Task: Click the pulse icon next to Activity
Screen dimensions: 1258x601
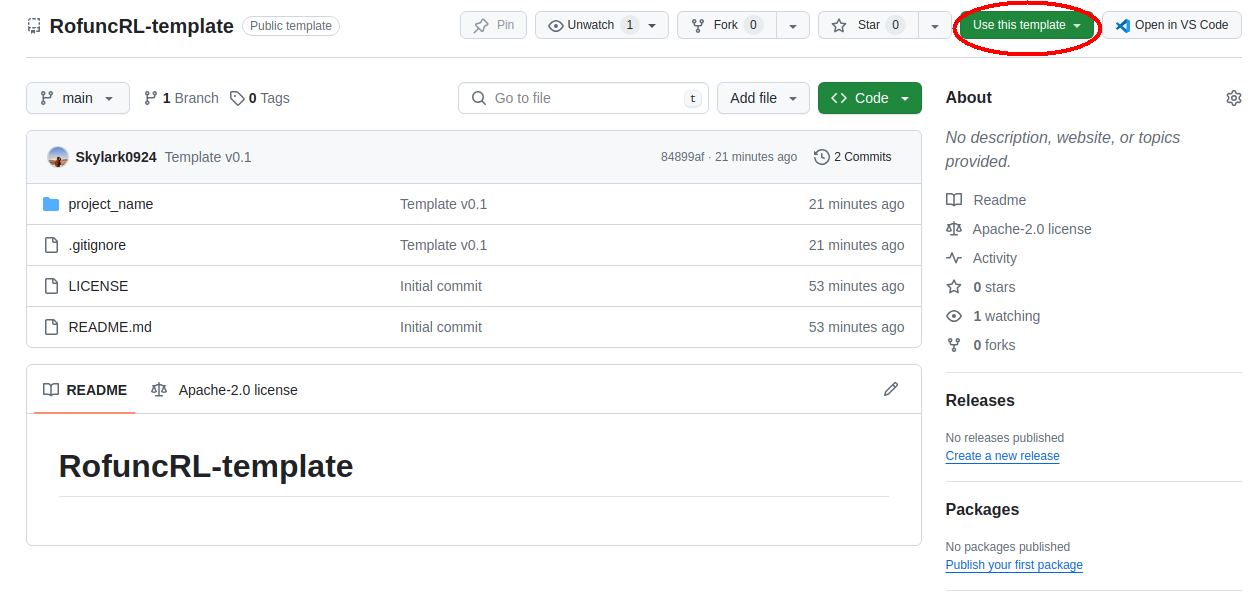Action: 954,258
